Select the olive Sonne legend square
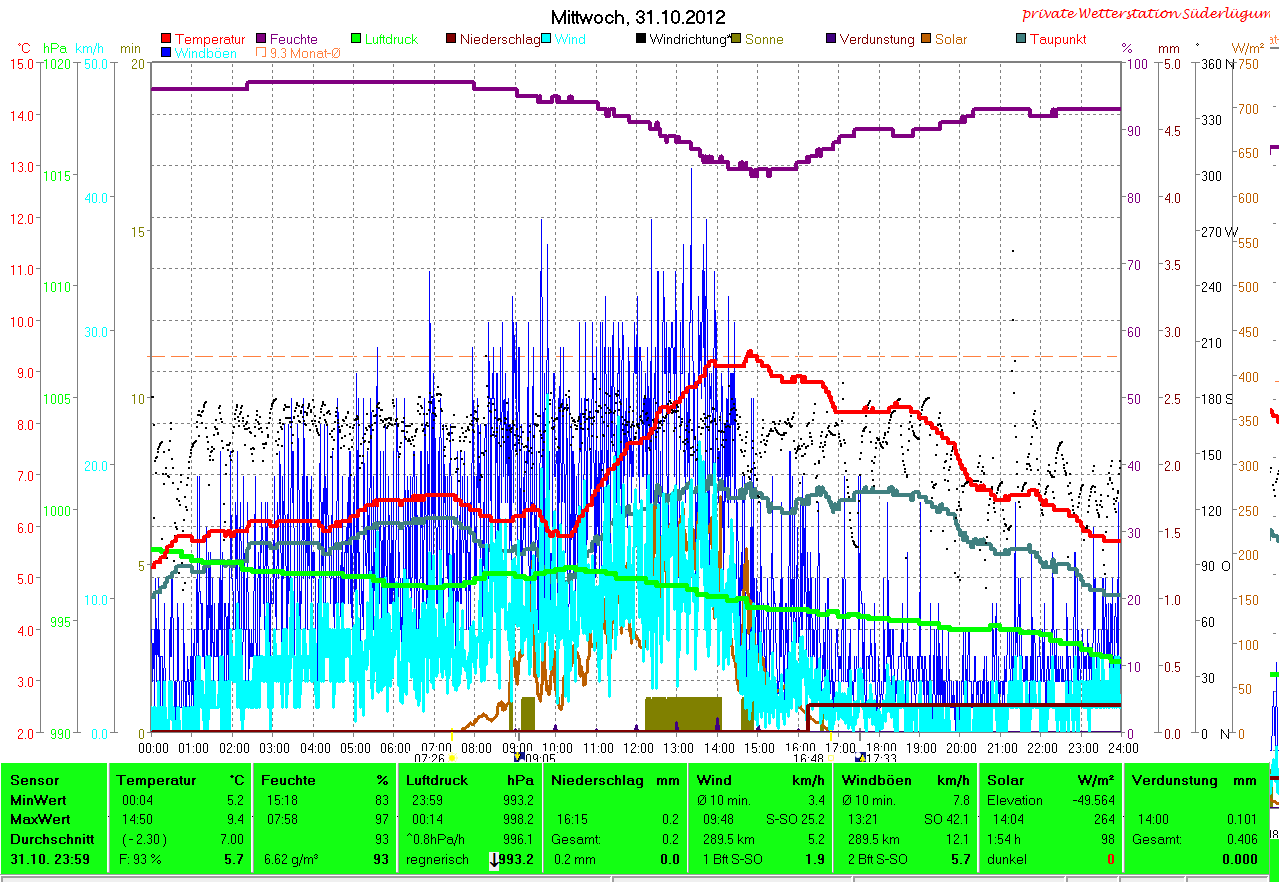 (737, 40)
